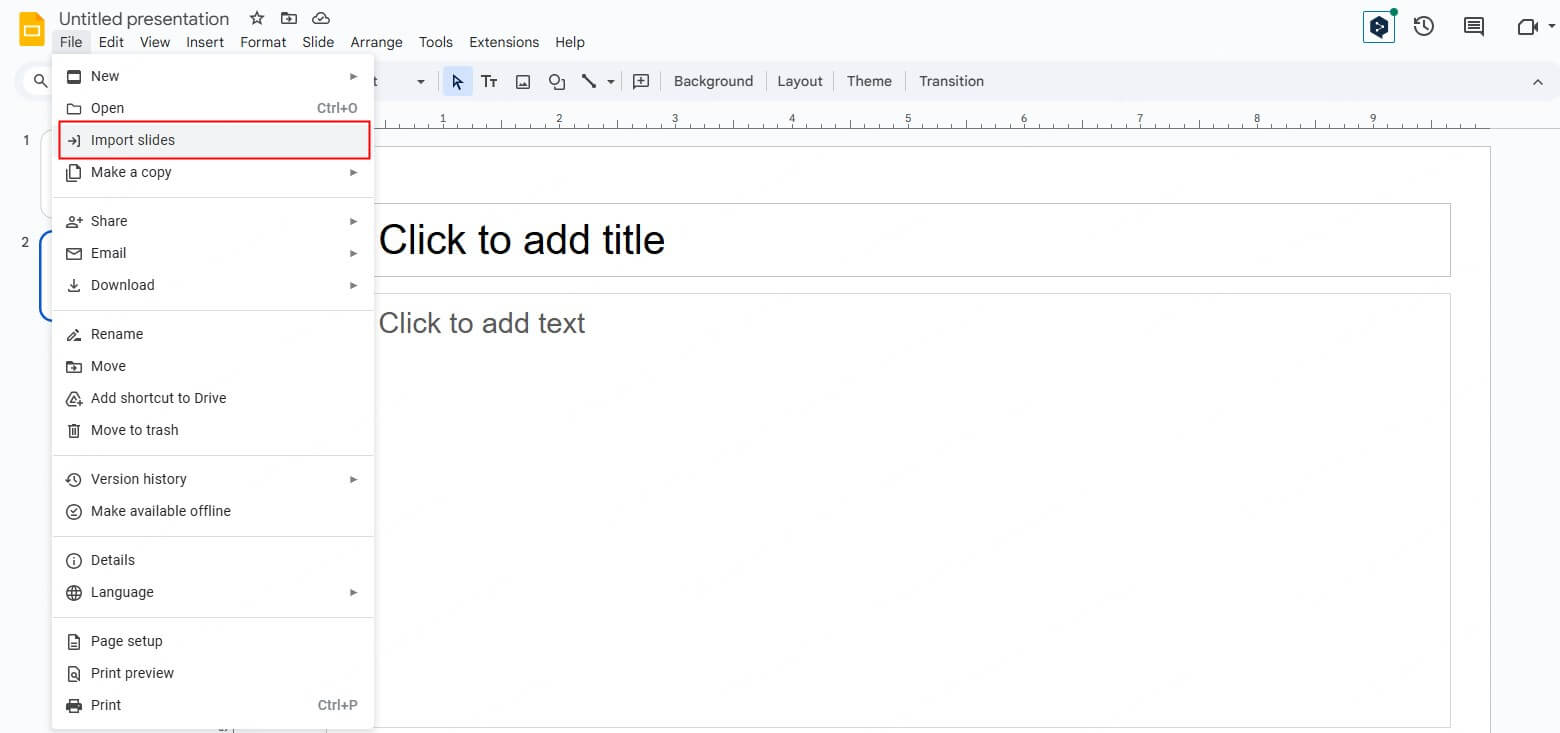Click the insert image toolbar icon
Screen dimensions: 1560x733
pyautogui.click(x=523, y=82)
